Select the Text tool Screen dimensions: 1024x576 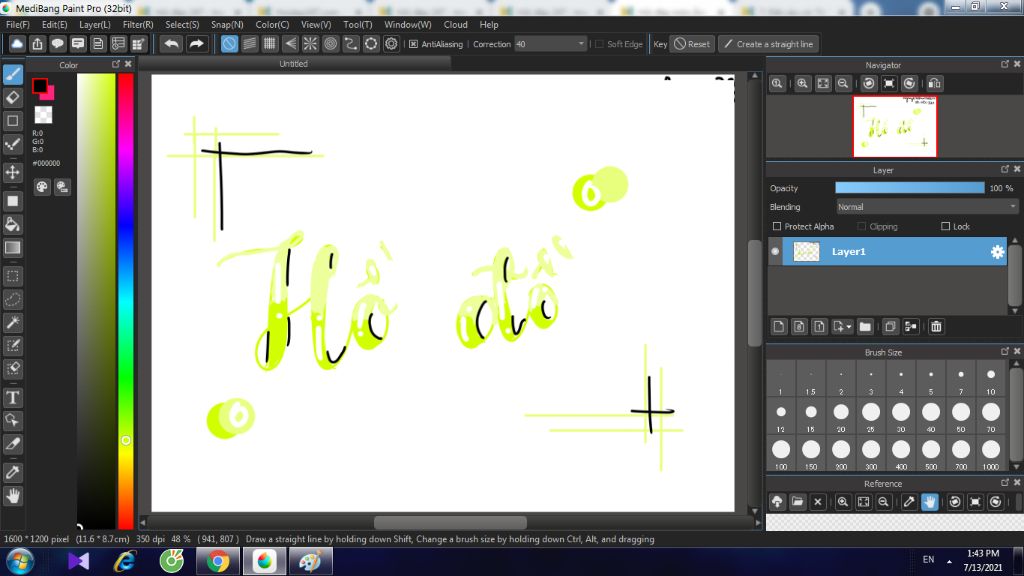pos(12,397)
